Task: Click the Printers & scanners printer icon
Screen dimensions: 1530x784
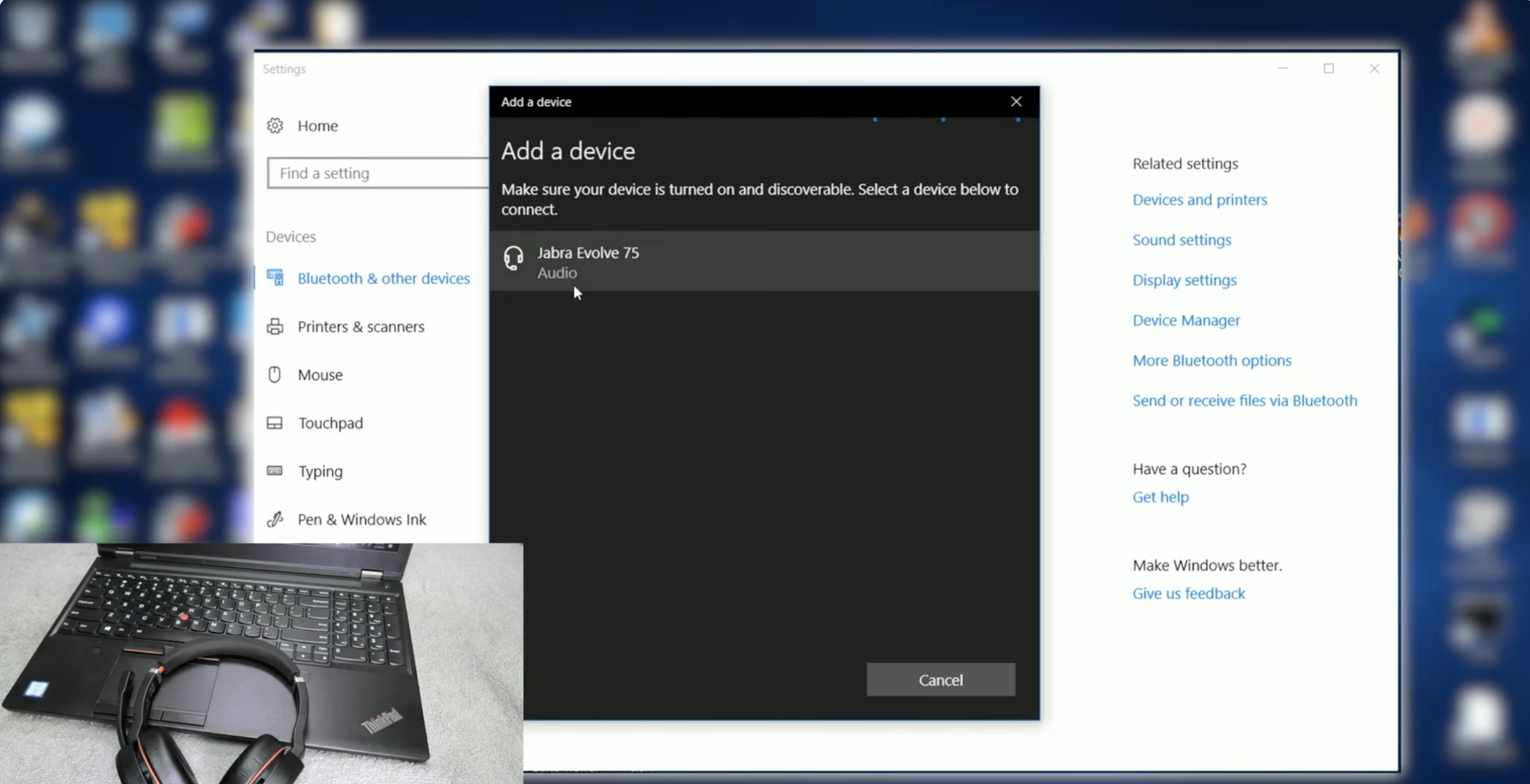Action: pos(275,327)
